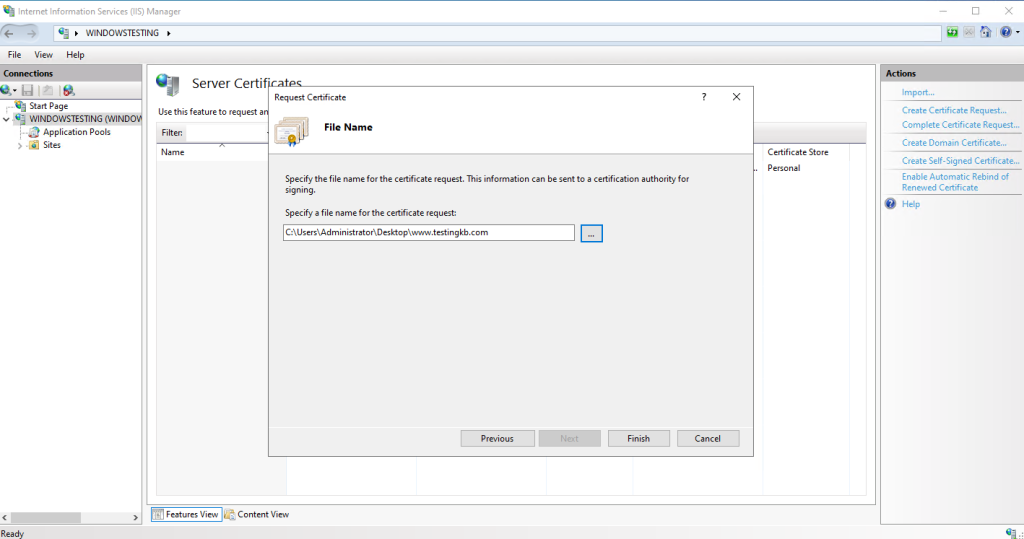Open Help via the blue question icon
Screen dimensions: 1024x539
(x=1003, y=33)
